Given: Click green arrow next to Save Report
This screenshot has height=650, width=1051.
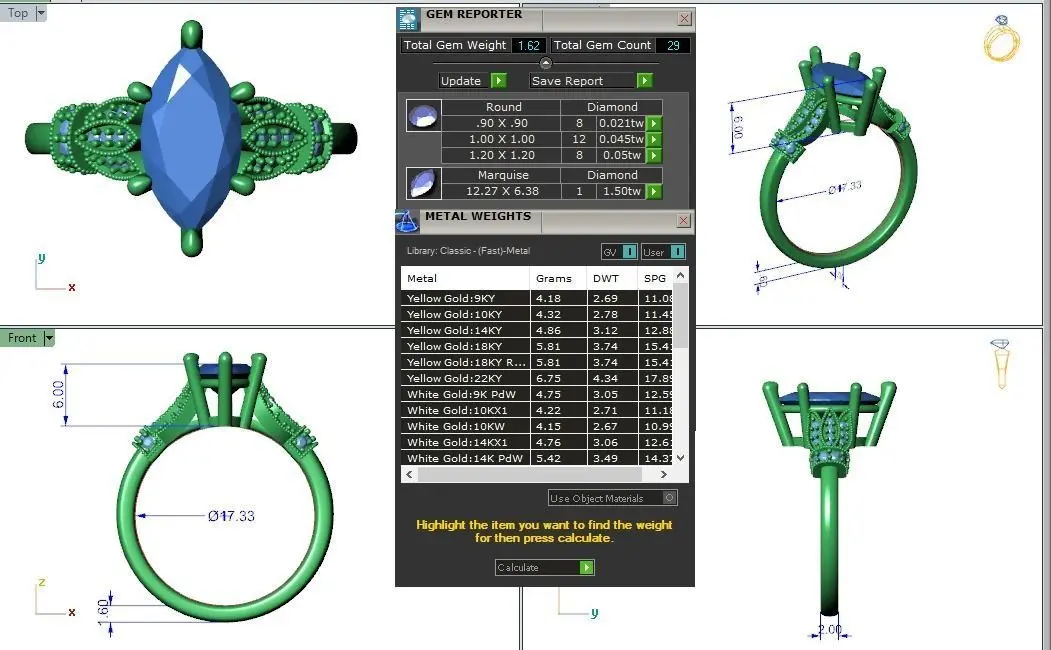Looking at the screenshot, I should (644, 80).
